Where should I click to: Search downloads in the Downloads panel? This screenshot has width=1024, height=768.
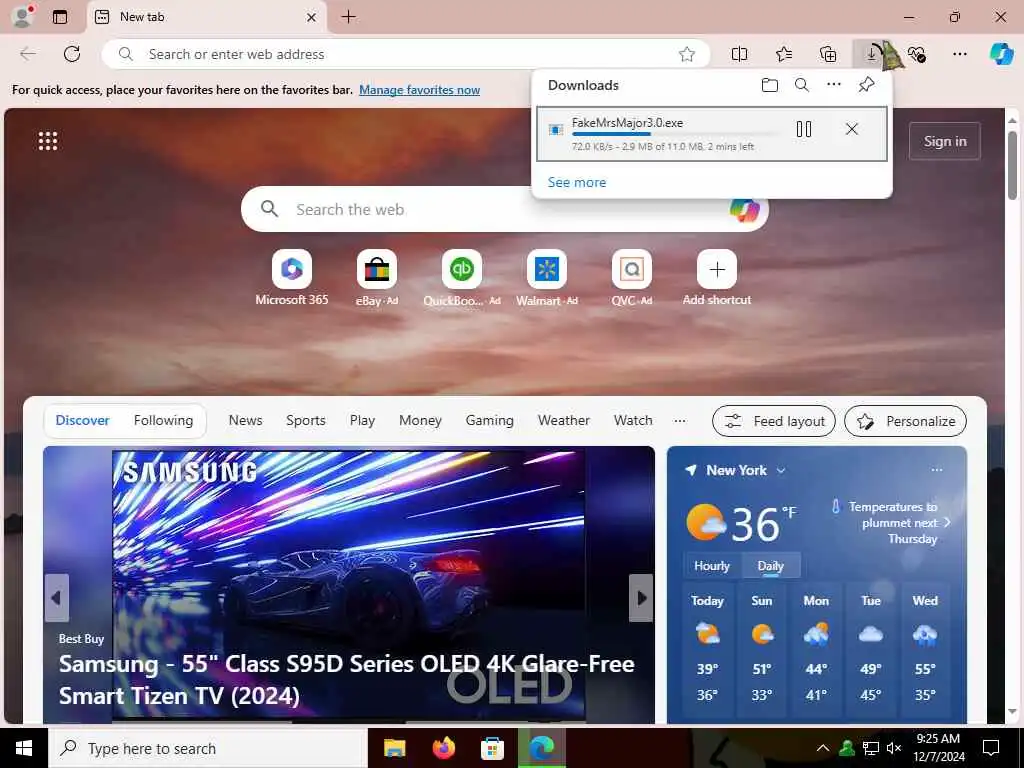pyautogui.click(x=802, y=85)
